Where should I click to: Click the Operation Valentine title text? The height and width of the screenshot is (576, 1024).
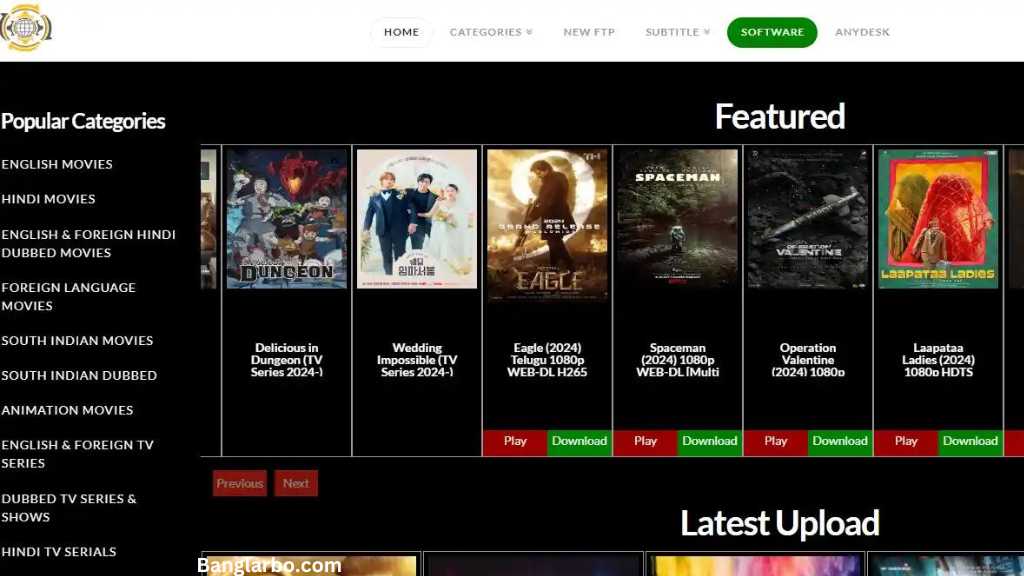pyautogui.click(x=808, y=360)
